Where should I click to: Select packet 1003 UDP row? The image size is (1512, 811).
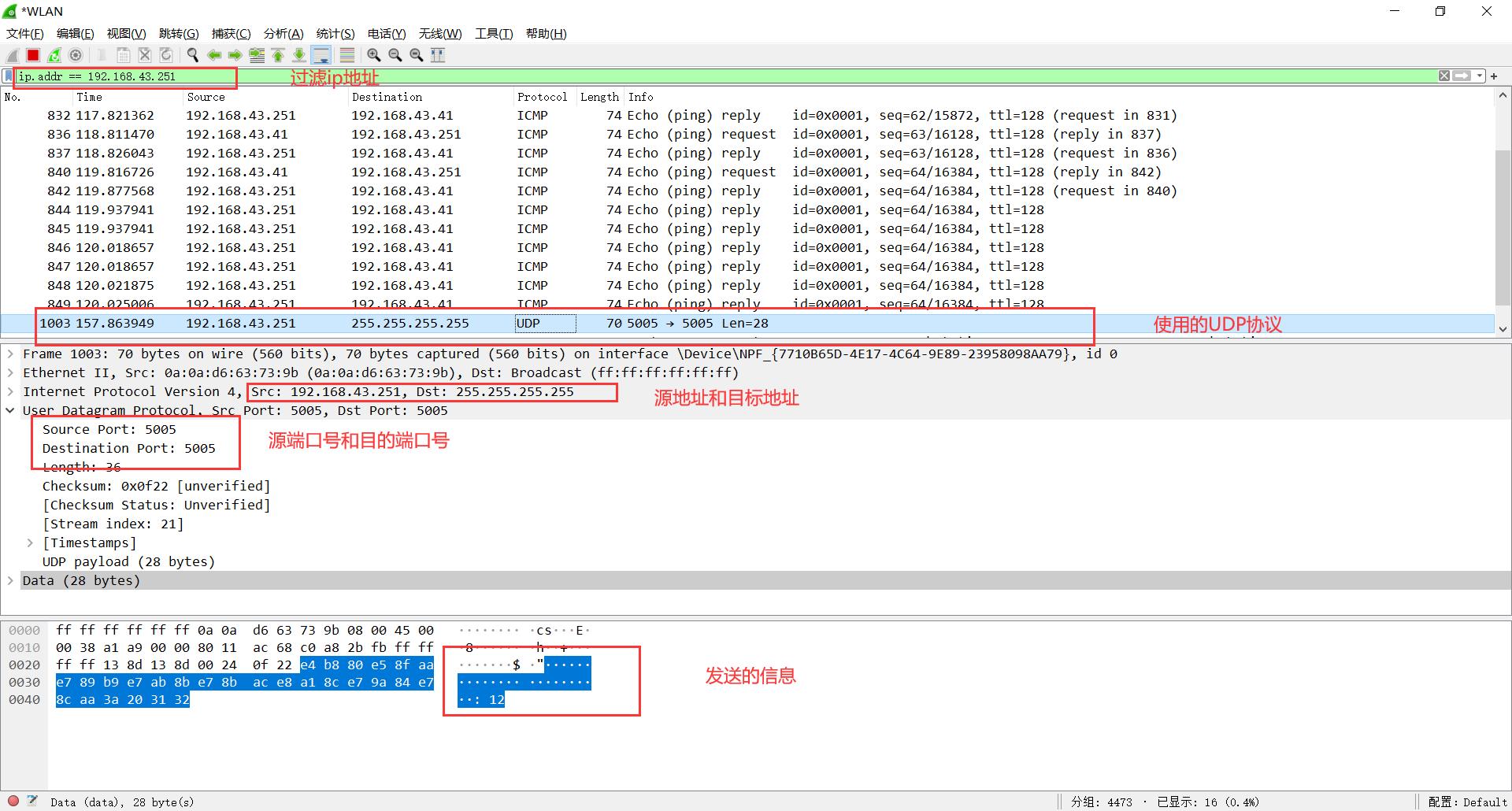tap(747, 324)
